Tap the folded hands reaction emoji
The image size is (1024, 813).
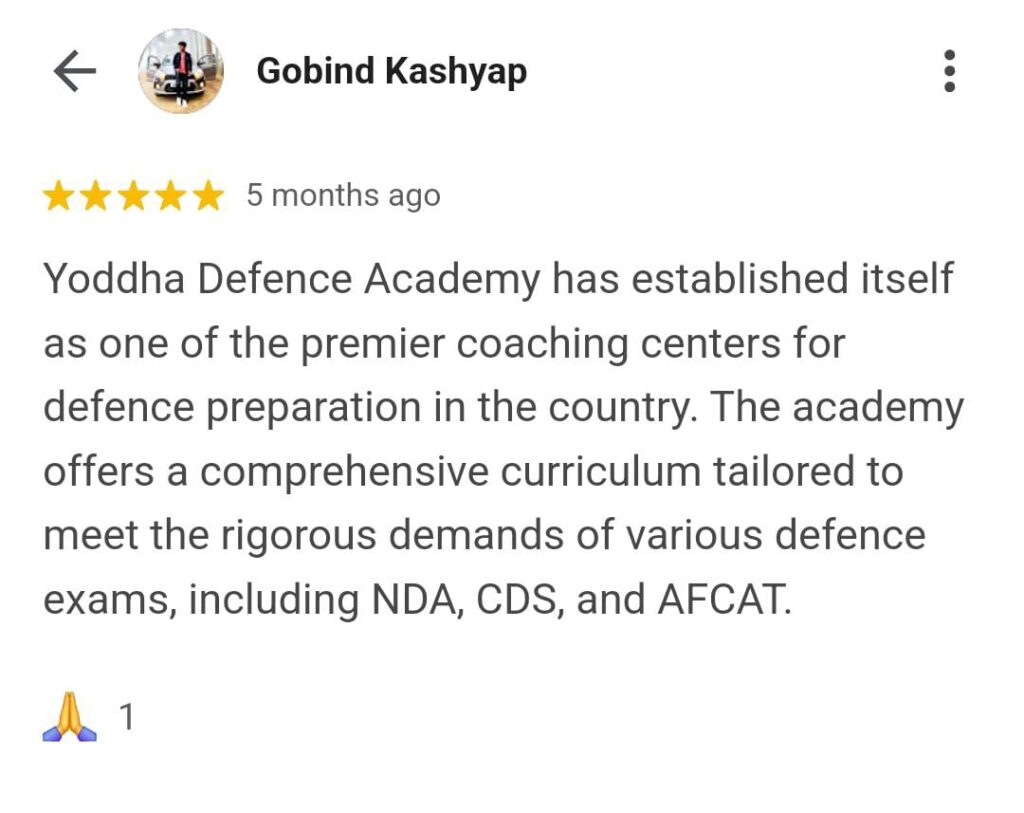(x=70, y=718)
